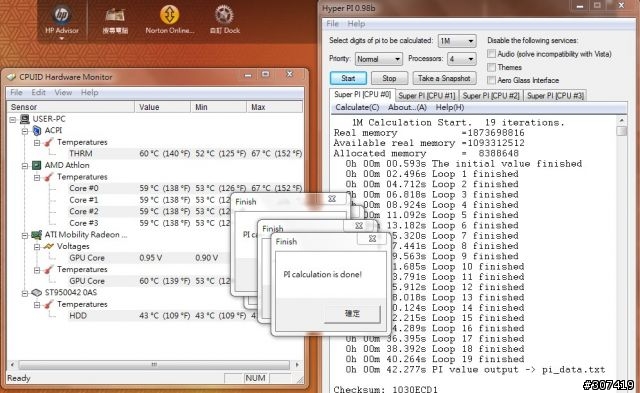Collapse the ST950042 0AS tree node

(25, 293)
